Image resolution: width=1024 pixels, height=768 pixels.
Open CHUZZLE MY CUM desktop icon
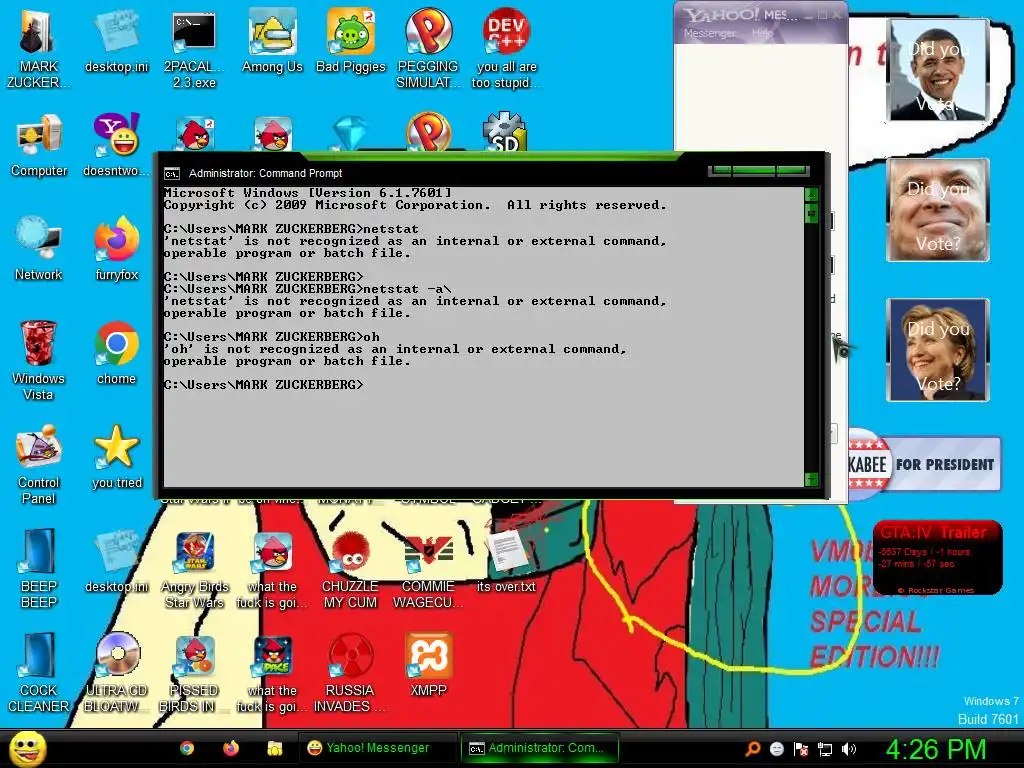(350, 571)
